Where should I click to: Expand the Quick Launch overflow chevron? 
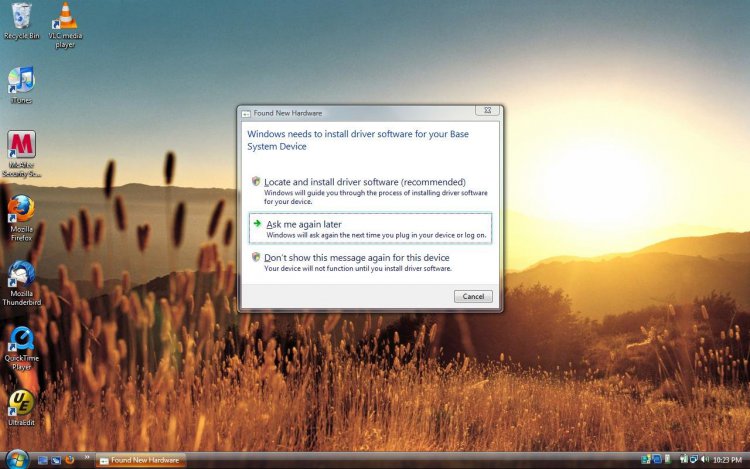click(x=87, y=458)
